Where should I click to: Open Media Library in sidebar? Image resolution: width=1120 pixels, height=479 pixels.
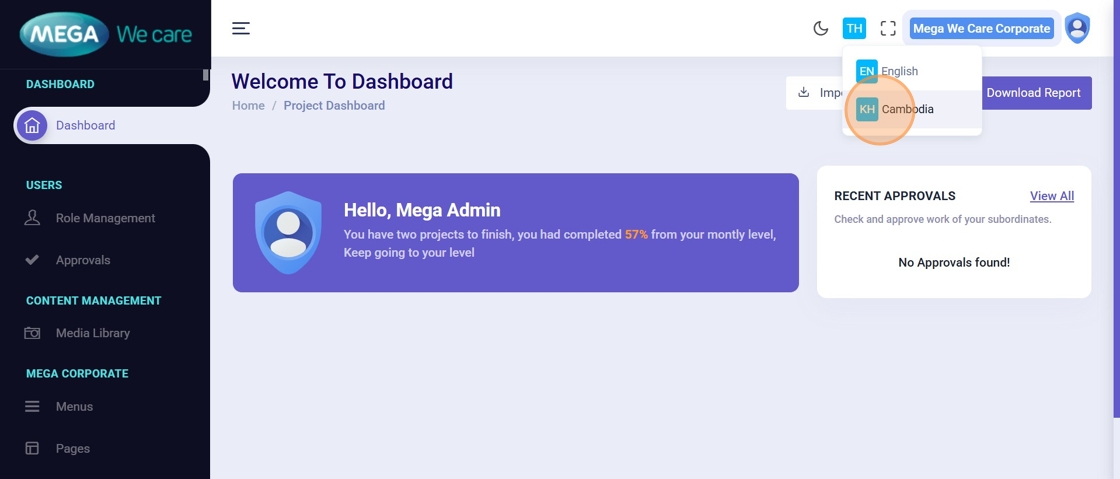point(93,333)
